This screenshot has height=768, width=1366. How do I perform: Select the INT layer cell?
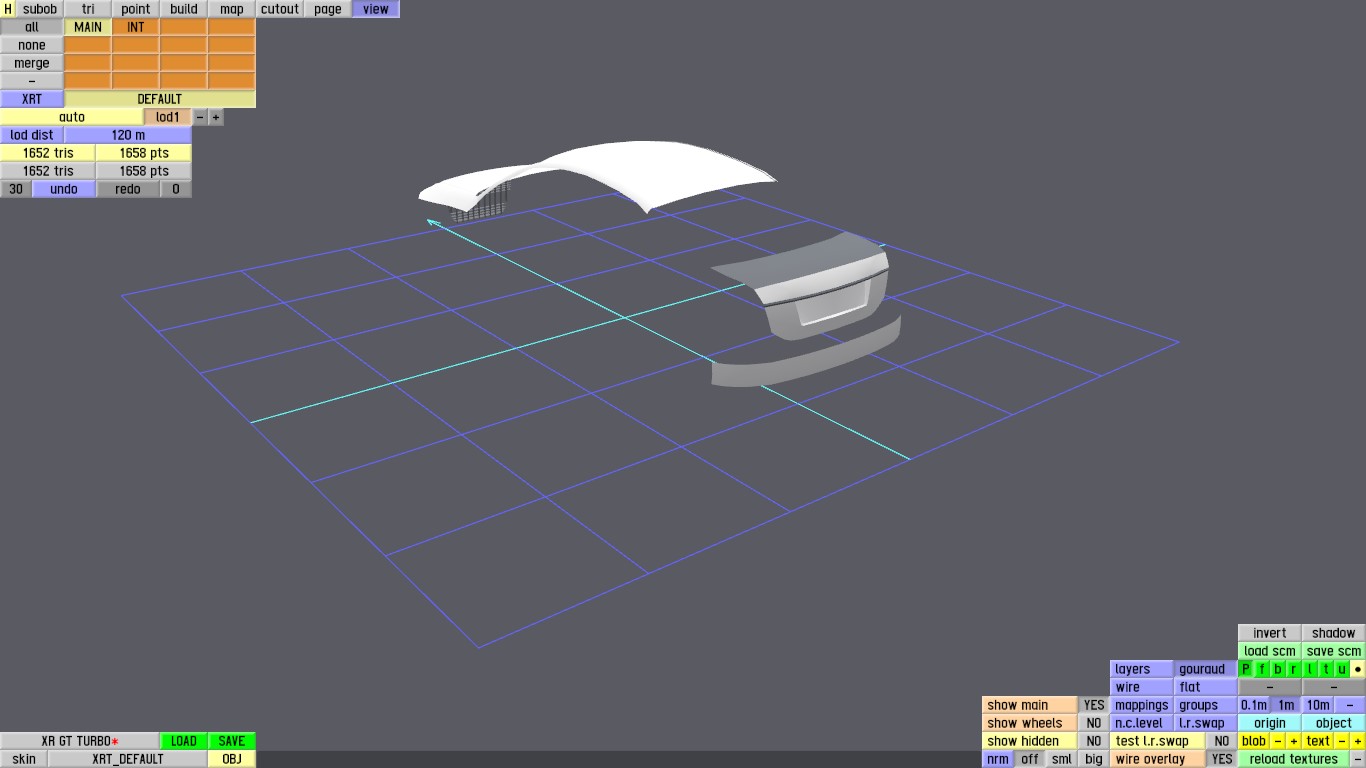point(136,27)
